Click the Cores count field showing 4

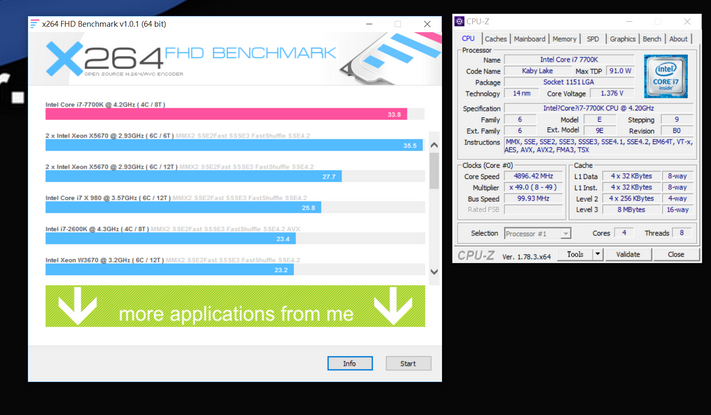[624, 233]
